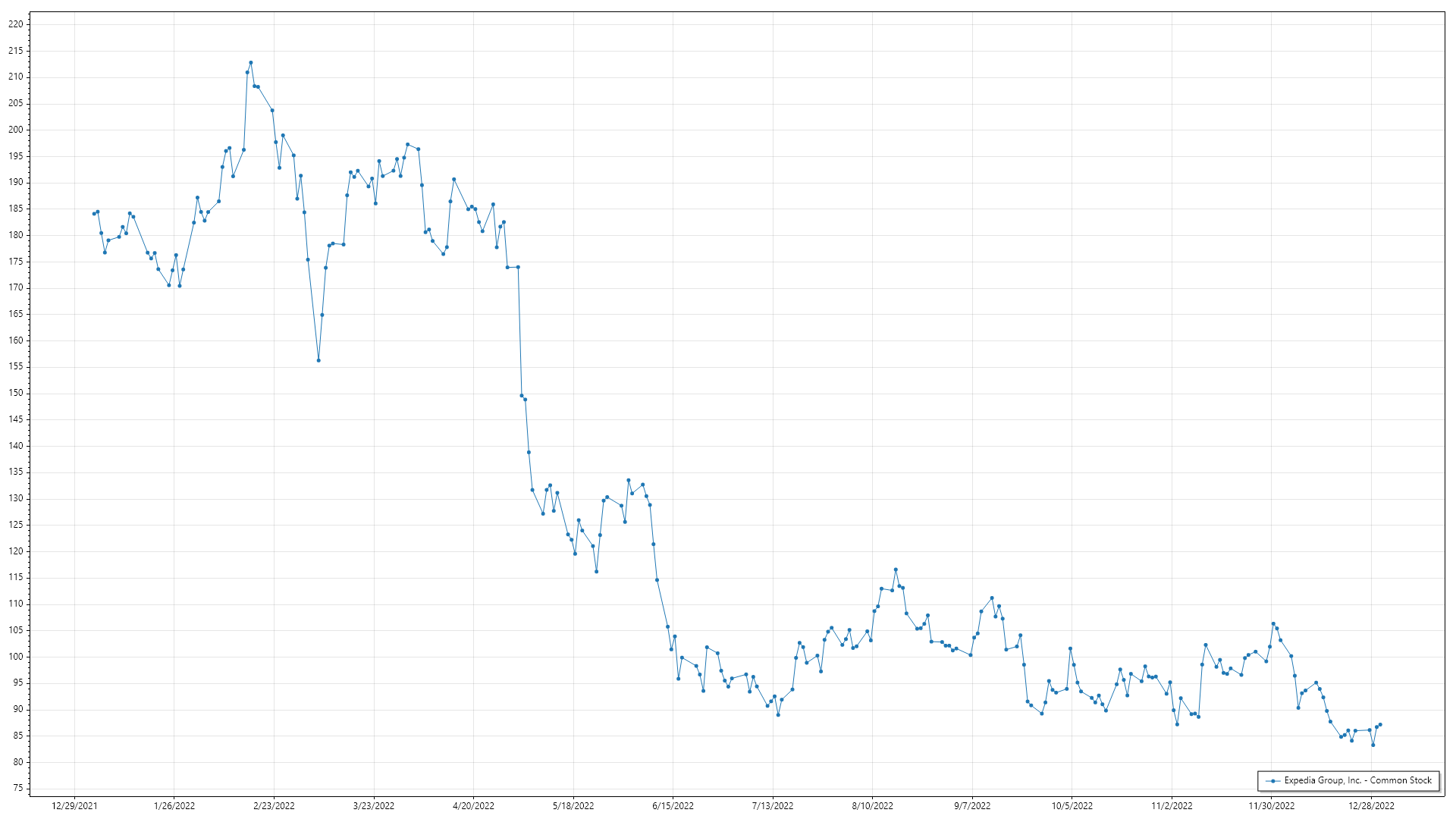The height and width of the screenshot is (819, 1456).
Task: Click the 2/23/2022 x-axis date label
Action: tap(274, 806)
